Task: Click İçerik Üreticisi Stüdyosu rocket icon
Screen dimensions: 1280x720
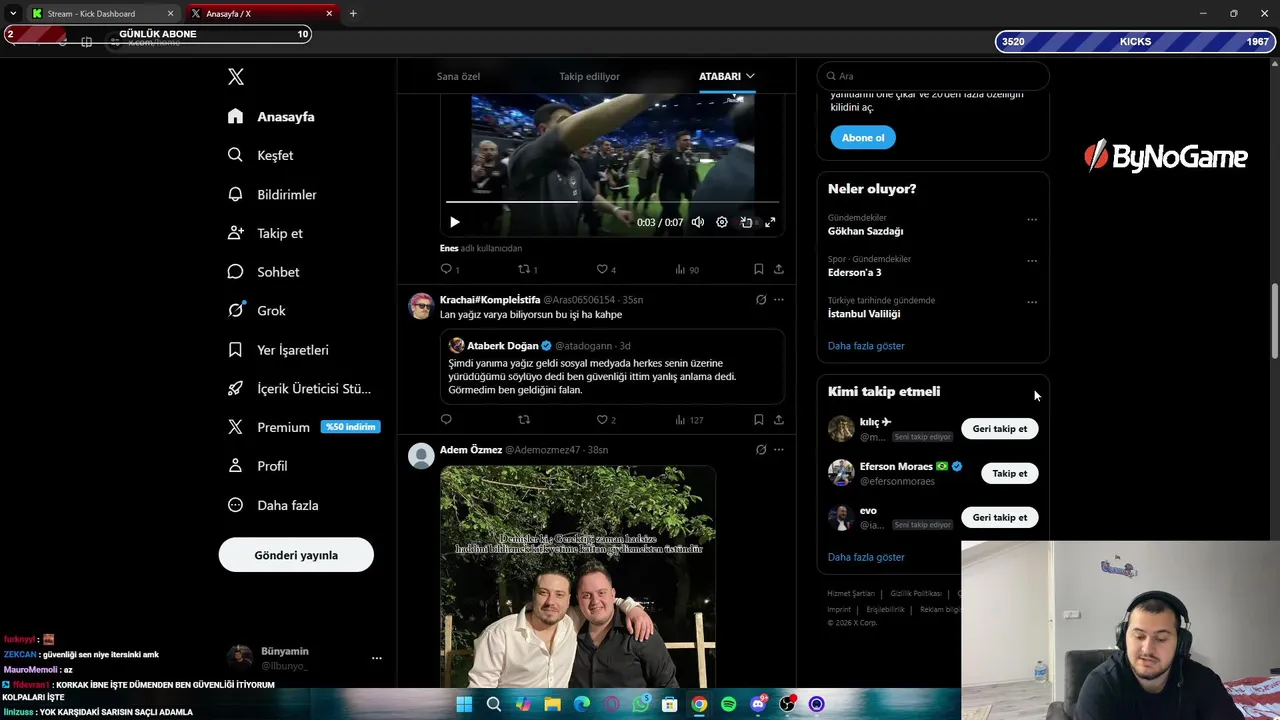Action: [235, 388]
